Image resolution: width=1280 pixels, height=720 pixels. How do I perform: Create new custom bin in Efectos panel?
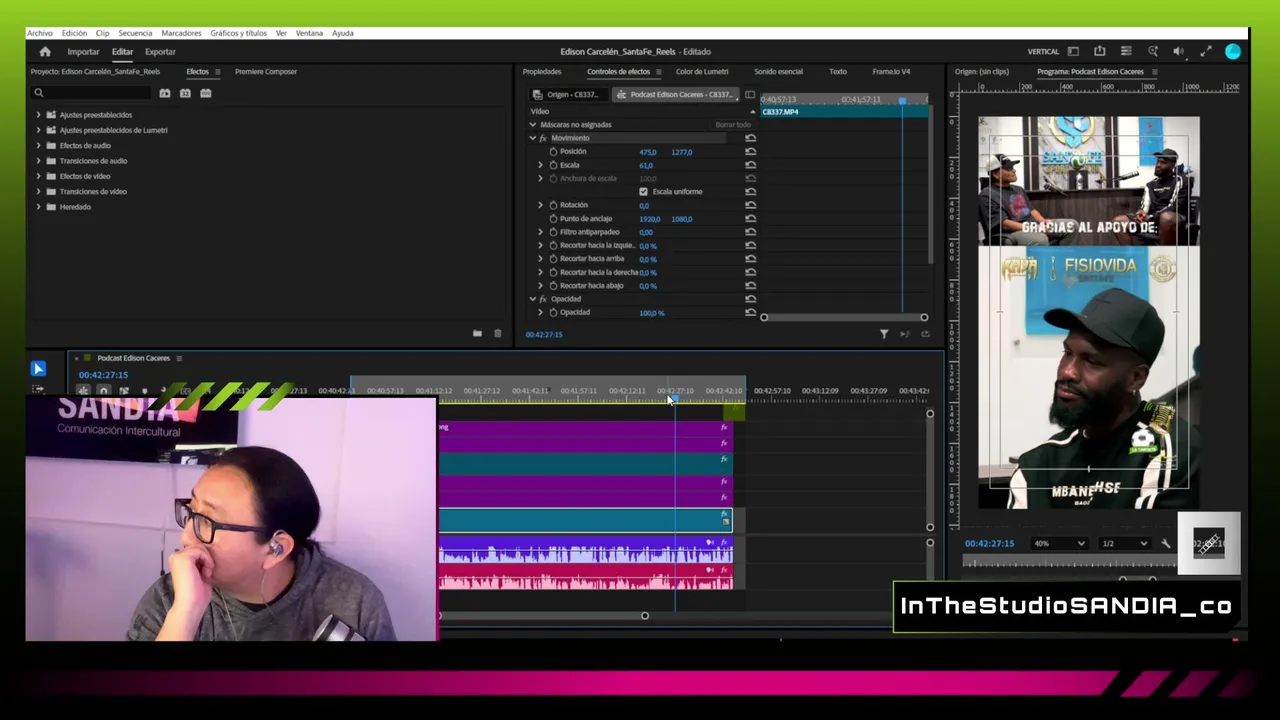477,333
